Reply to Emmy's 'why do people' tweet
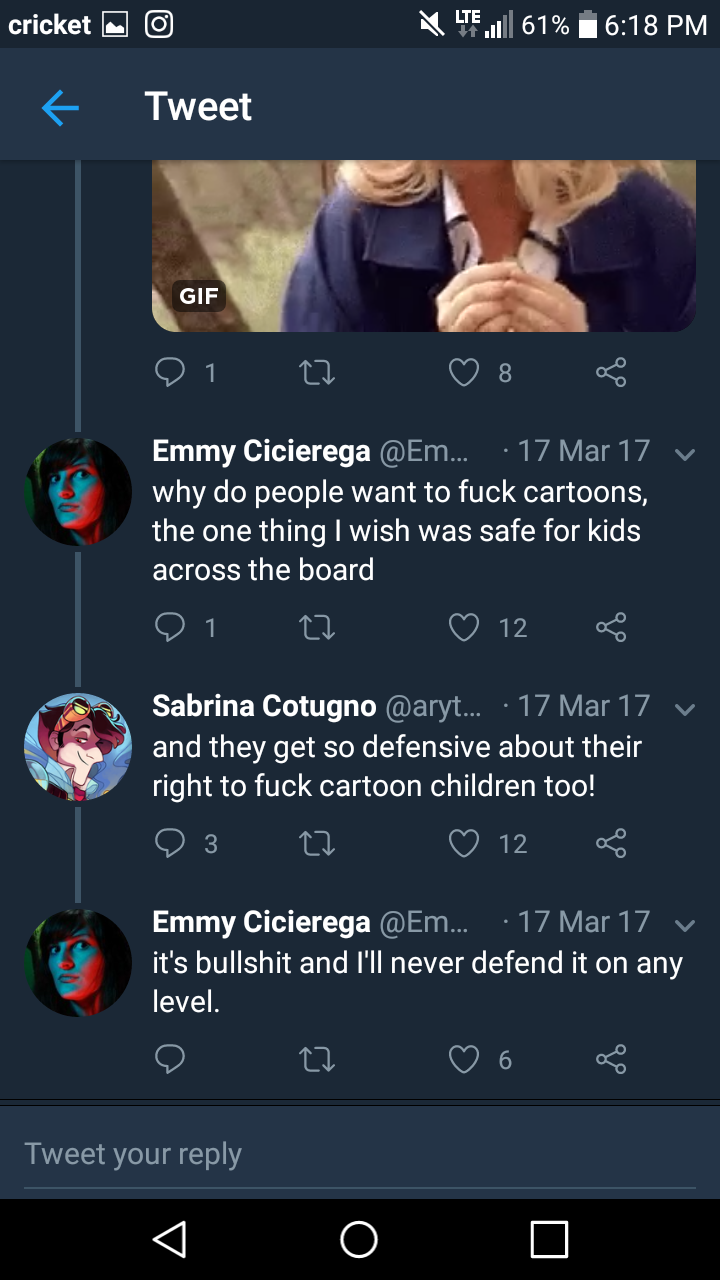720x1280 pixels. [170, 627]
